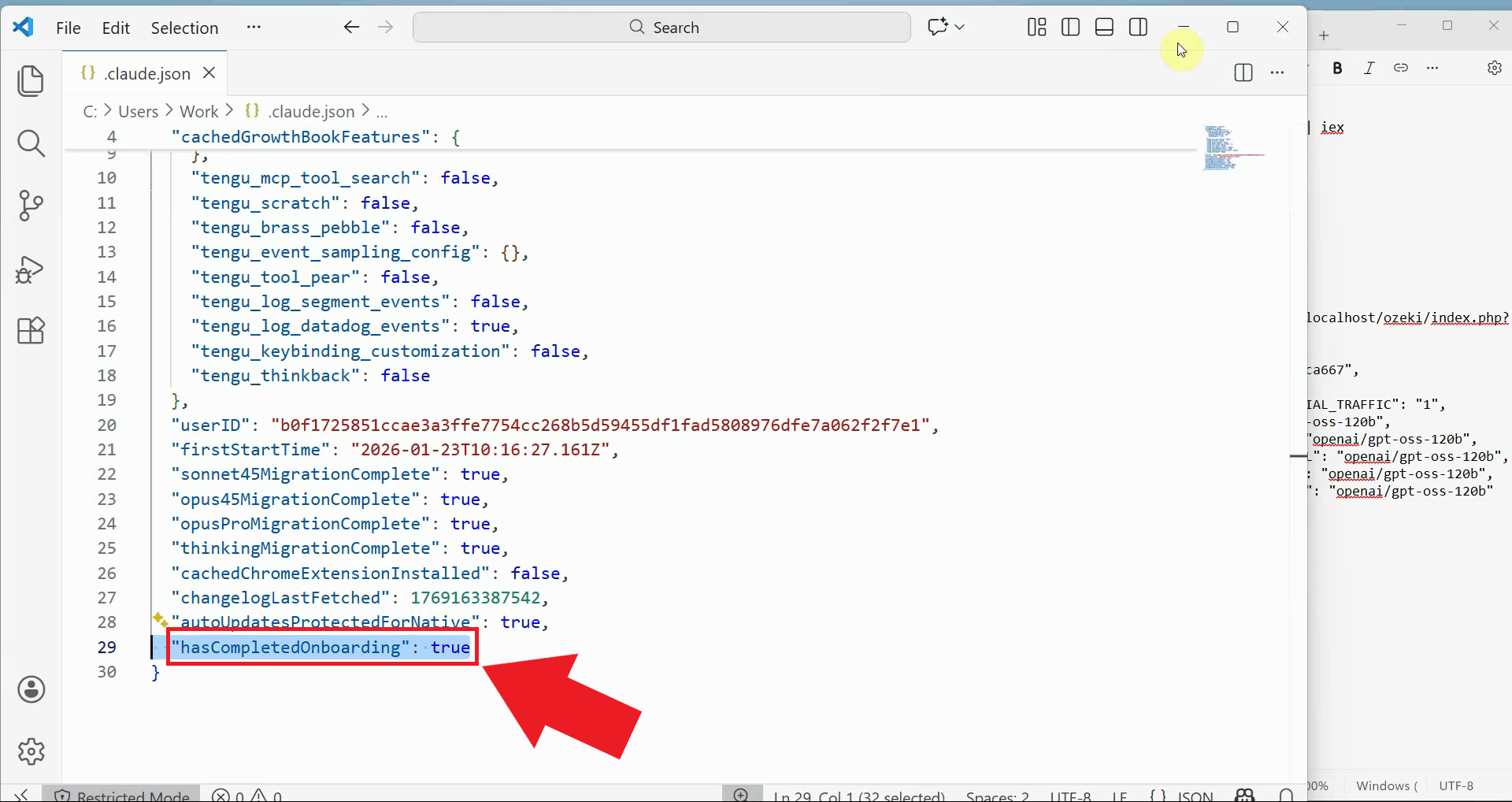
Task: Toggle the bottom panel visibility
Action: pyautogui.click(x=1103, y=26)
